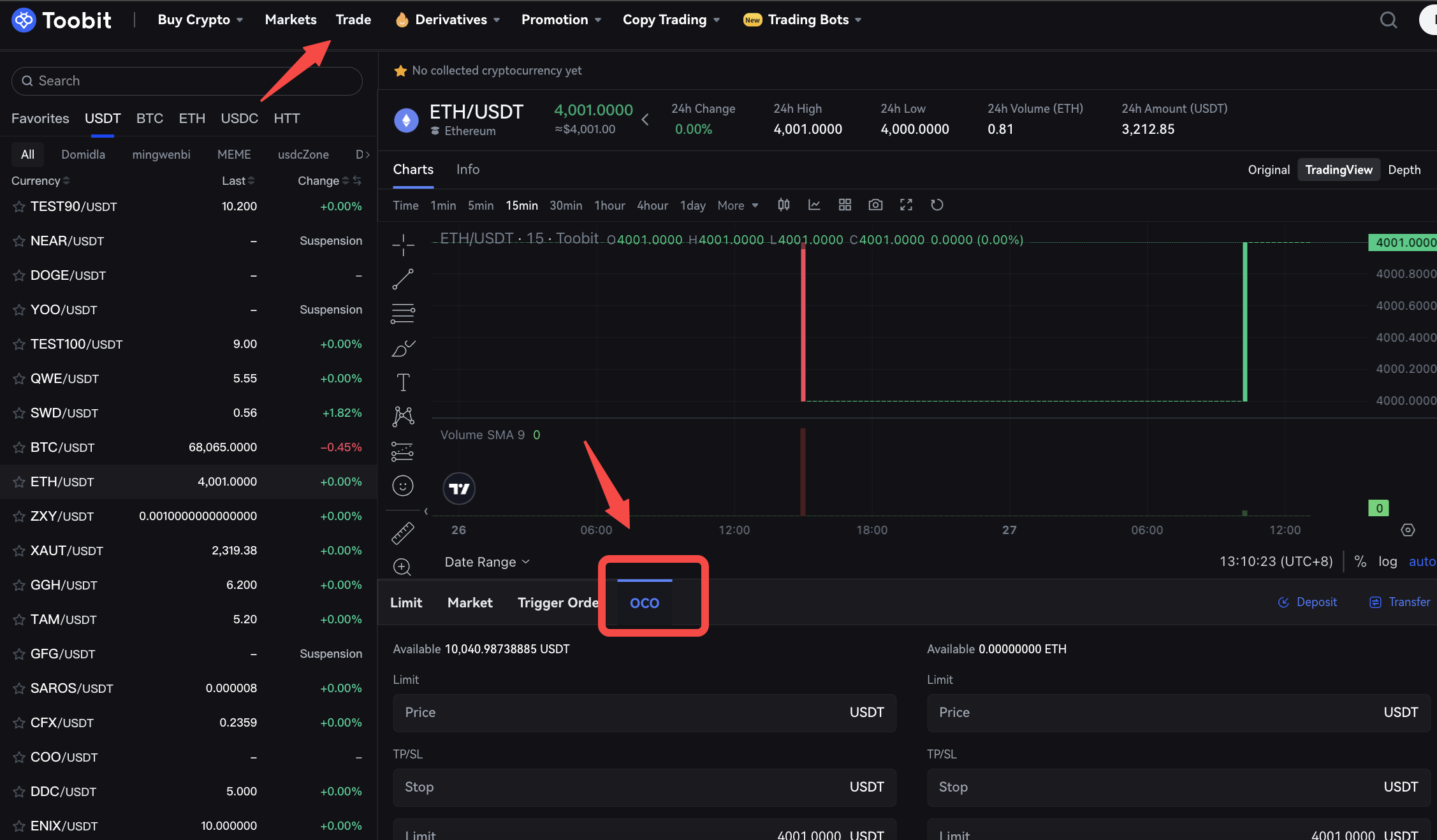Click the chart refresh icon
This screenshot has height=840, width=1437.
(x=937, y=205)
